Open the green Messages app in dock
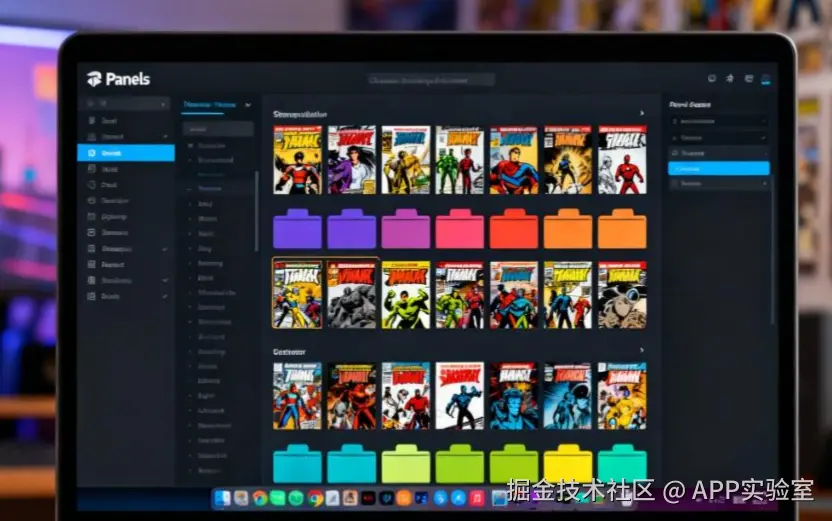The height and width of the screenshot is (521, 832). click(x=278, y=498)
